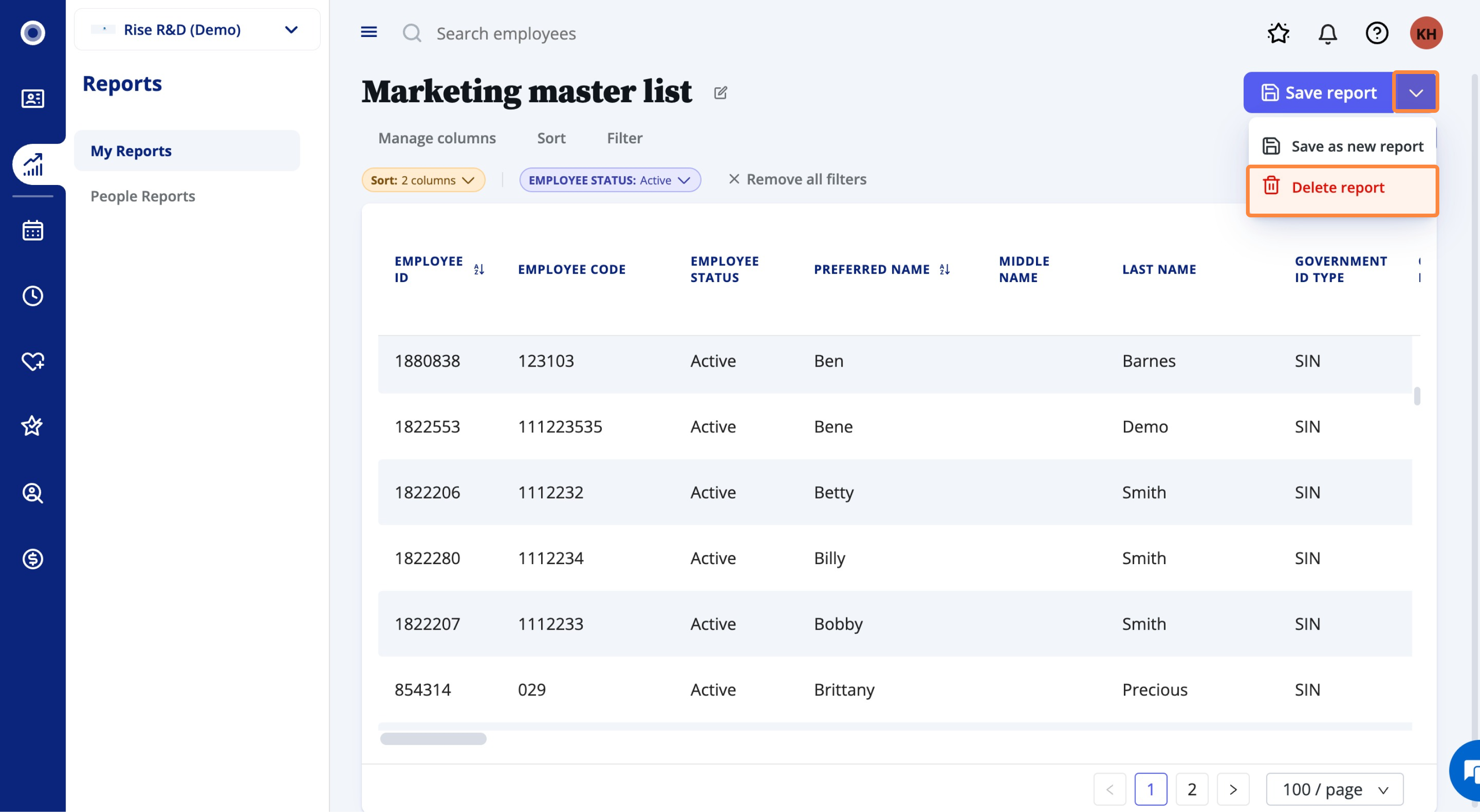The width and height of the screenshot is (1480, 812).
Task: Click last name Precious
Action: pos(1154,689)
